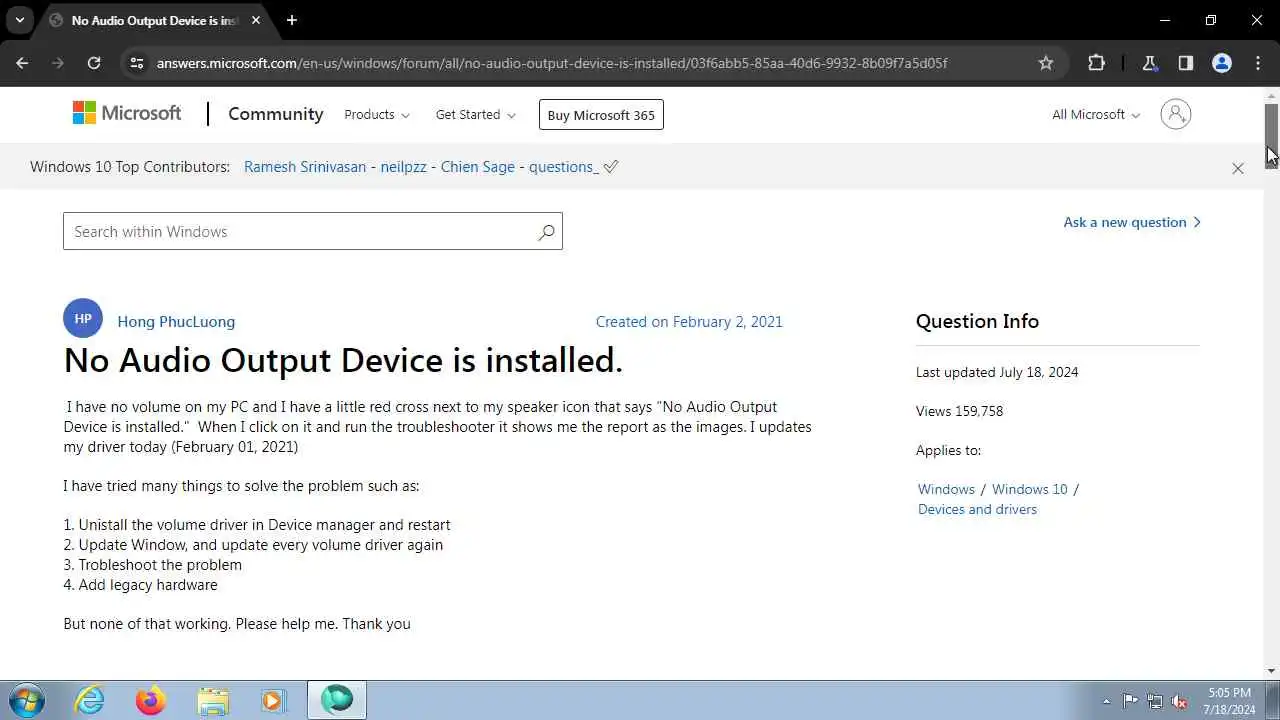
Task: Open Windows Explorer folder icon
Action: (213, 700)
